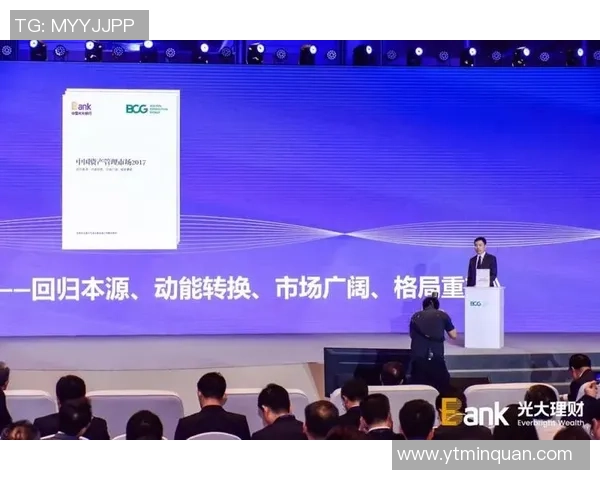
Task: Open the white report cover image
Action: click(x=121, y=169)
